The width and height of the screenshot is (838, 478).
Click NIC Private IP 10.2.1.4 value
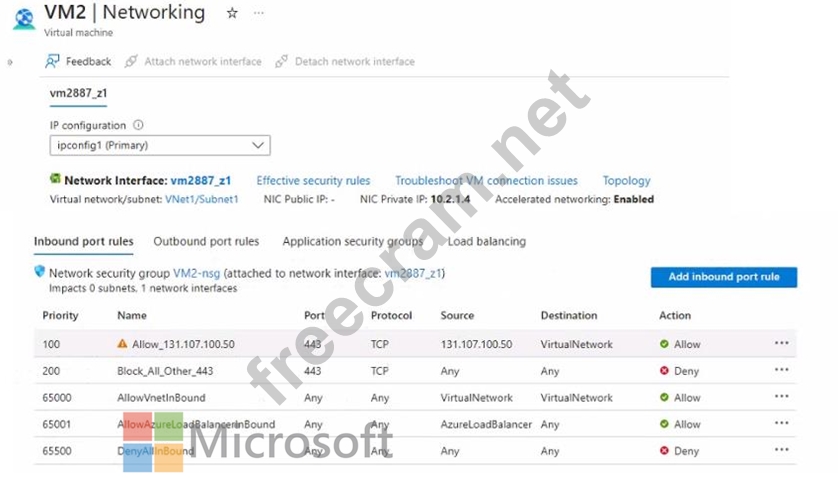coord(451,199)
